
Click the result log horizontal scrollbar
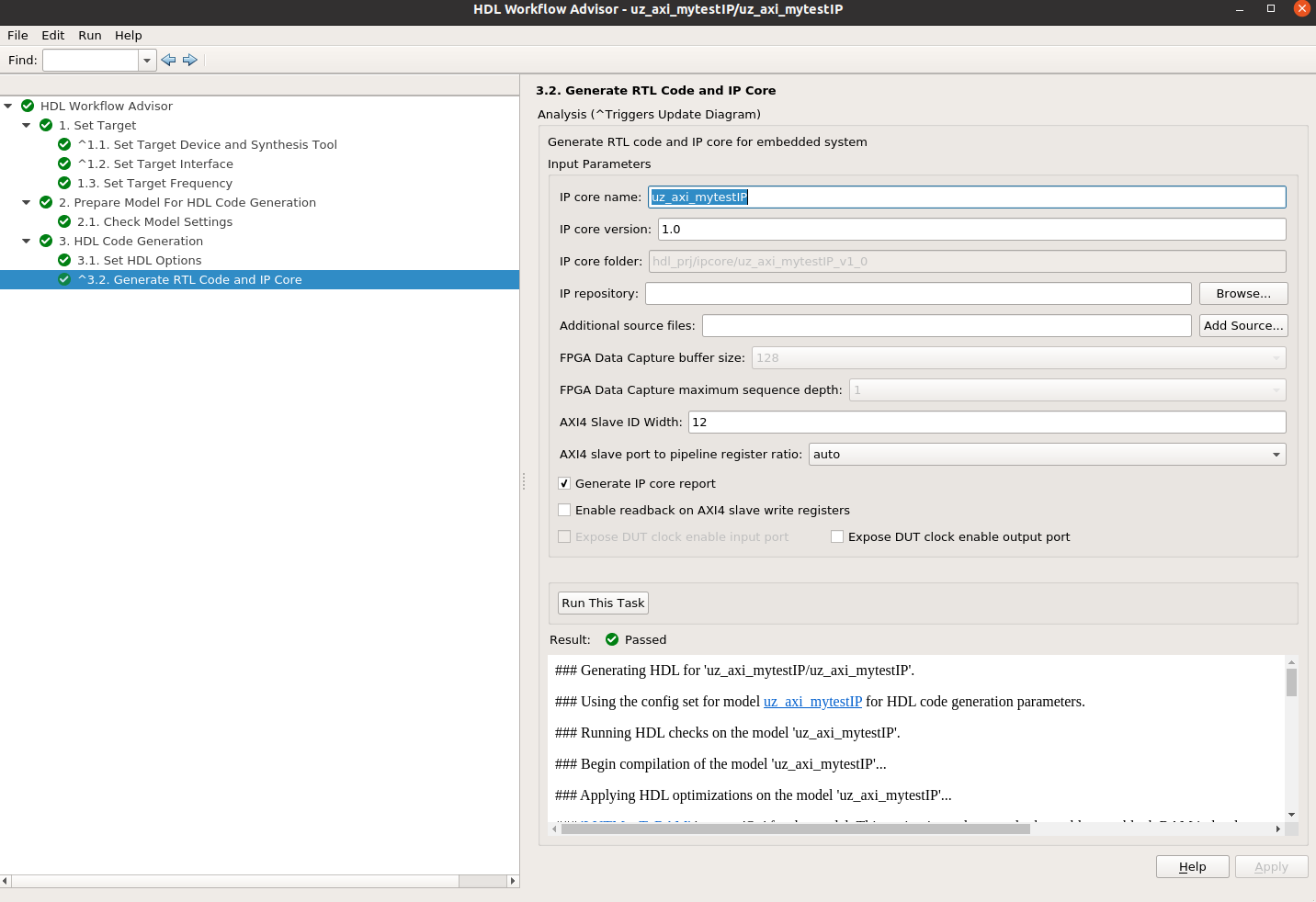point(795,829)
